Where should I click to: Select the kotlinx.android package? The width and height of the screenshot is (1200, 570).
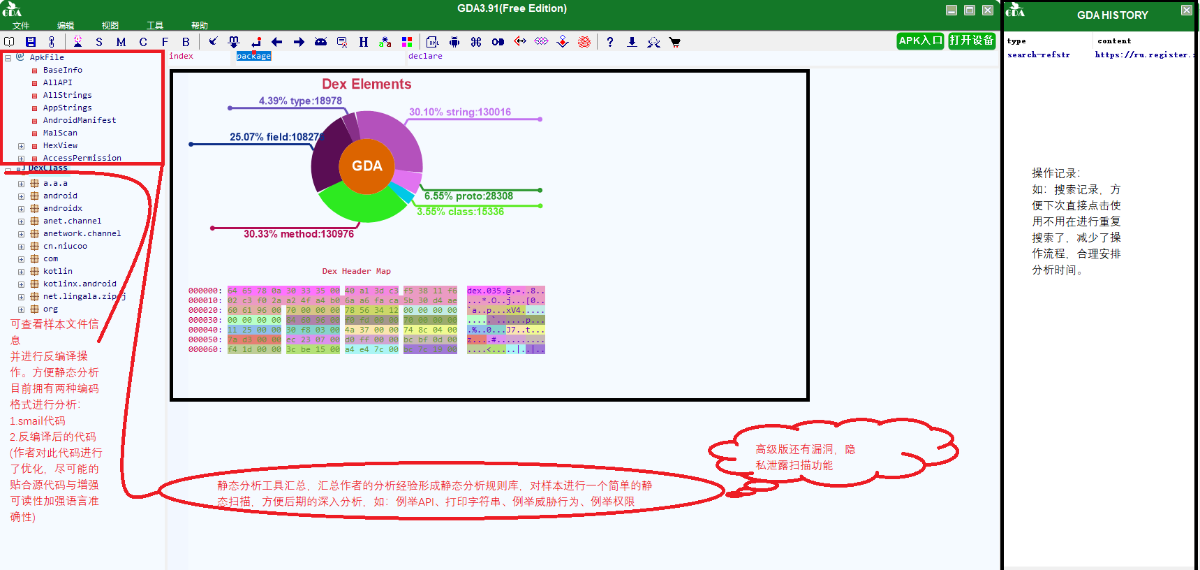[80, 284]
